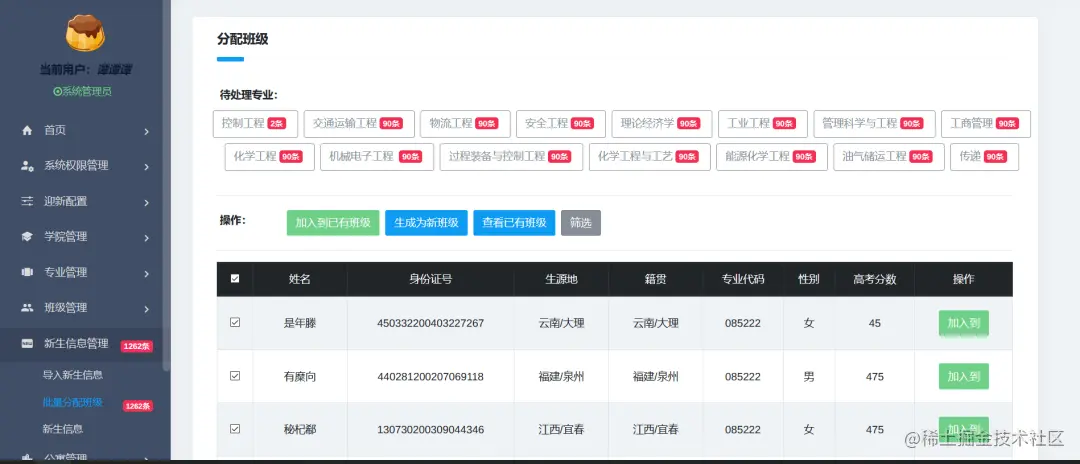
Task: Click the NEW icon beside 新生信息管理
Action: click(28, 344)
